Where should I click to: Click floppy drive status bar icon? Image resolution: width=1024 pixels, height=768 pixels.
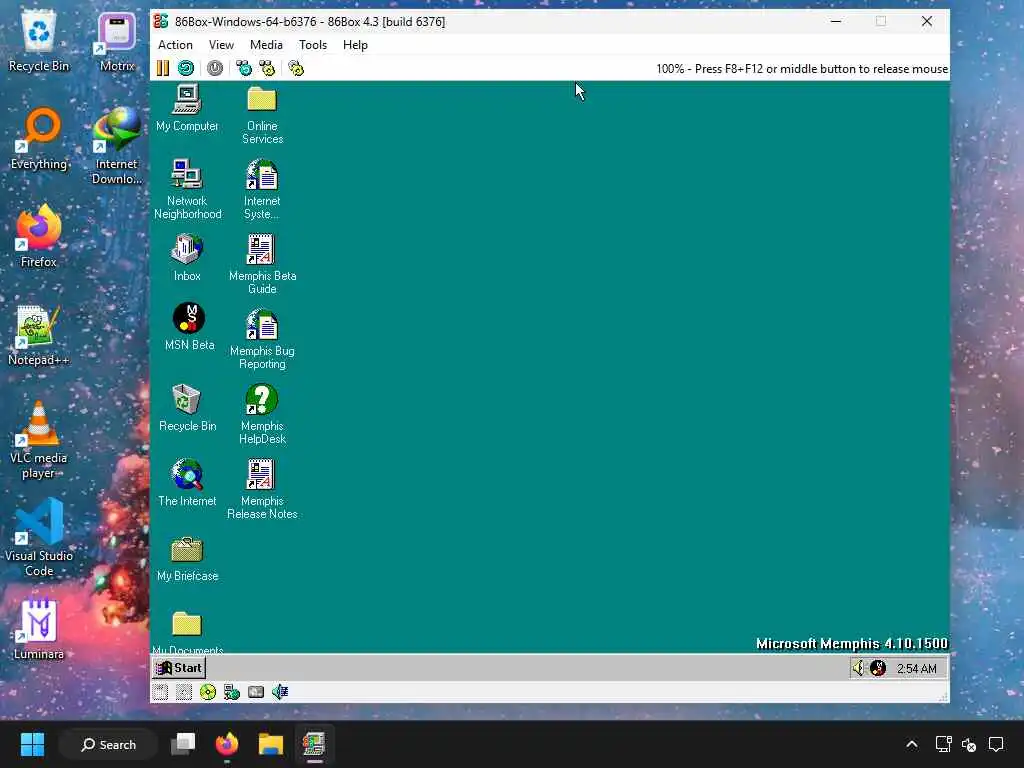(161, 692)
